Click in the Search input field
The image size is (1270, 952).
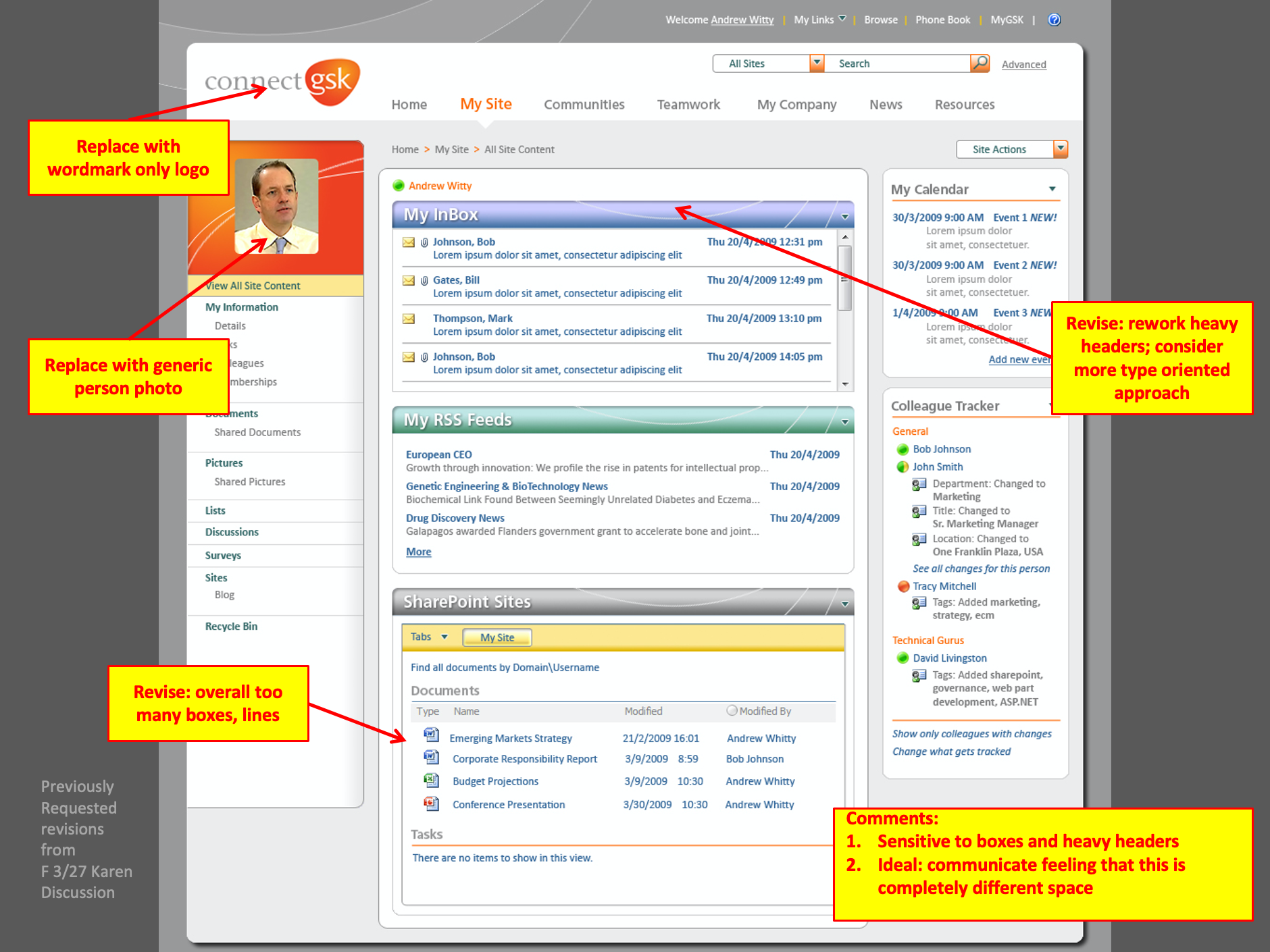click(899, 63)
